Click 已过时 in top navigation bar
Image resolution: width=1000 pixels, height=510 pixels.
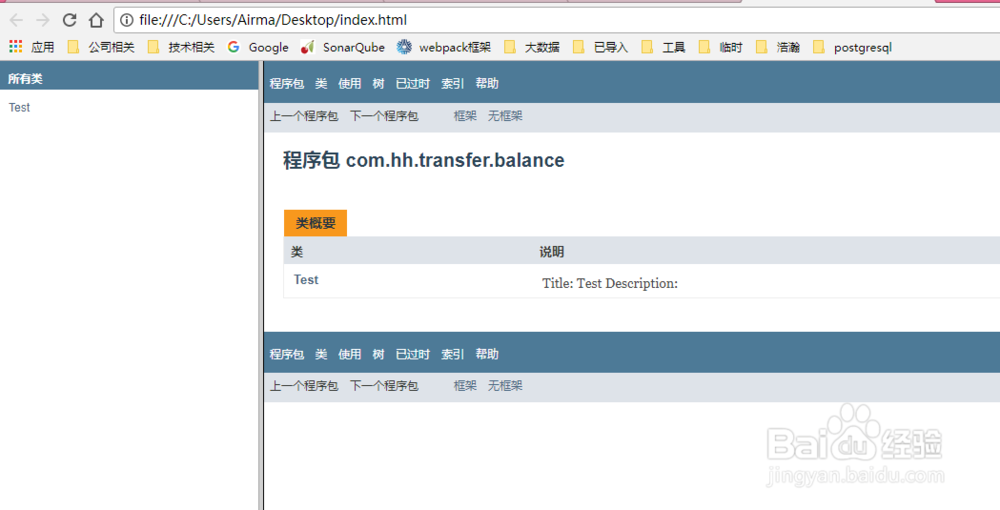coord(413,84)
